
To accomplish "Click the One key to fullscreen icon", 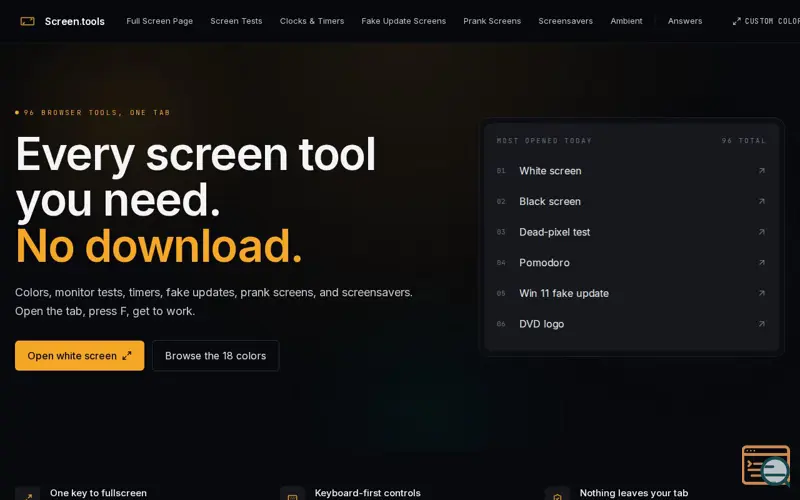I will pyautogui.click(x=28, y=493).
